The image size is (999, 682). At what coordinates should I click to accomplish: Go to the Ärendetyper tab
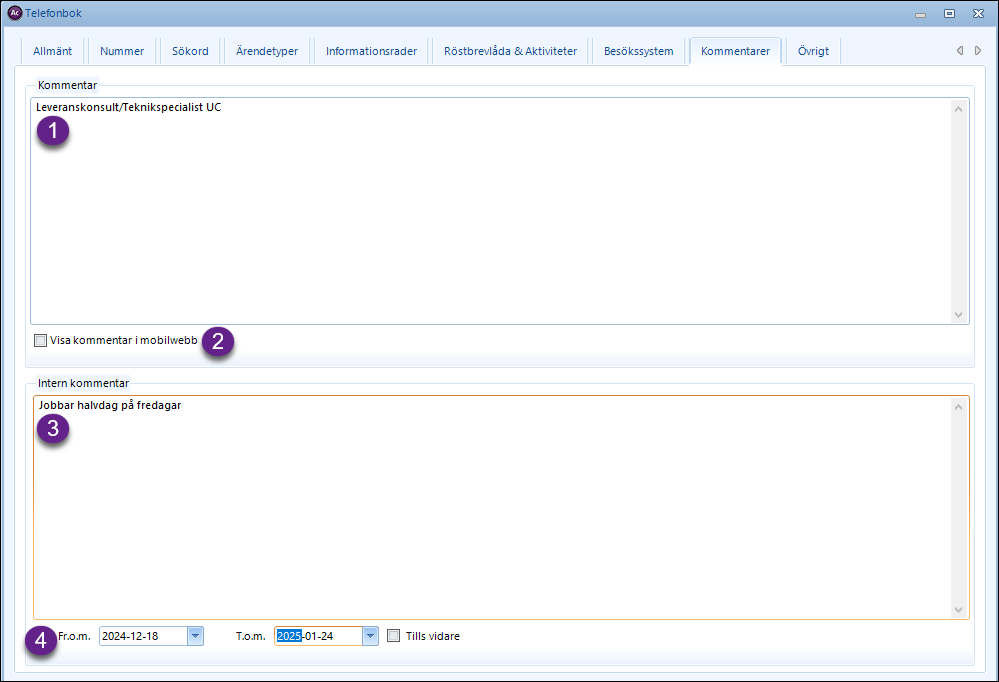click(x=267, y=51)
